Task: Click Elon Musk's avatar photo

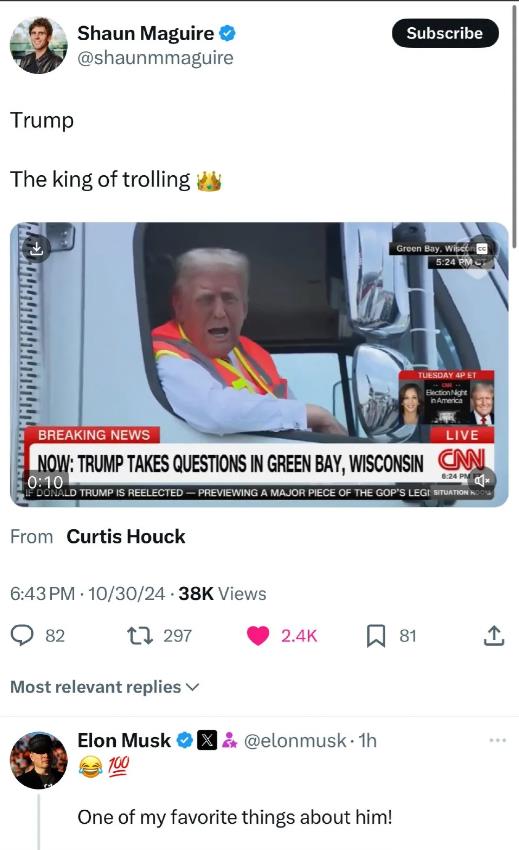Action: point(39,759)
